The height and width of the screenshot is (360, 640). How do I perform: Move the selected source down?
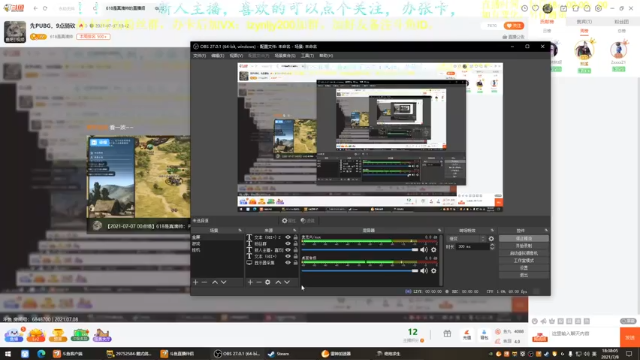click(x=287, y=282)
